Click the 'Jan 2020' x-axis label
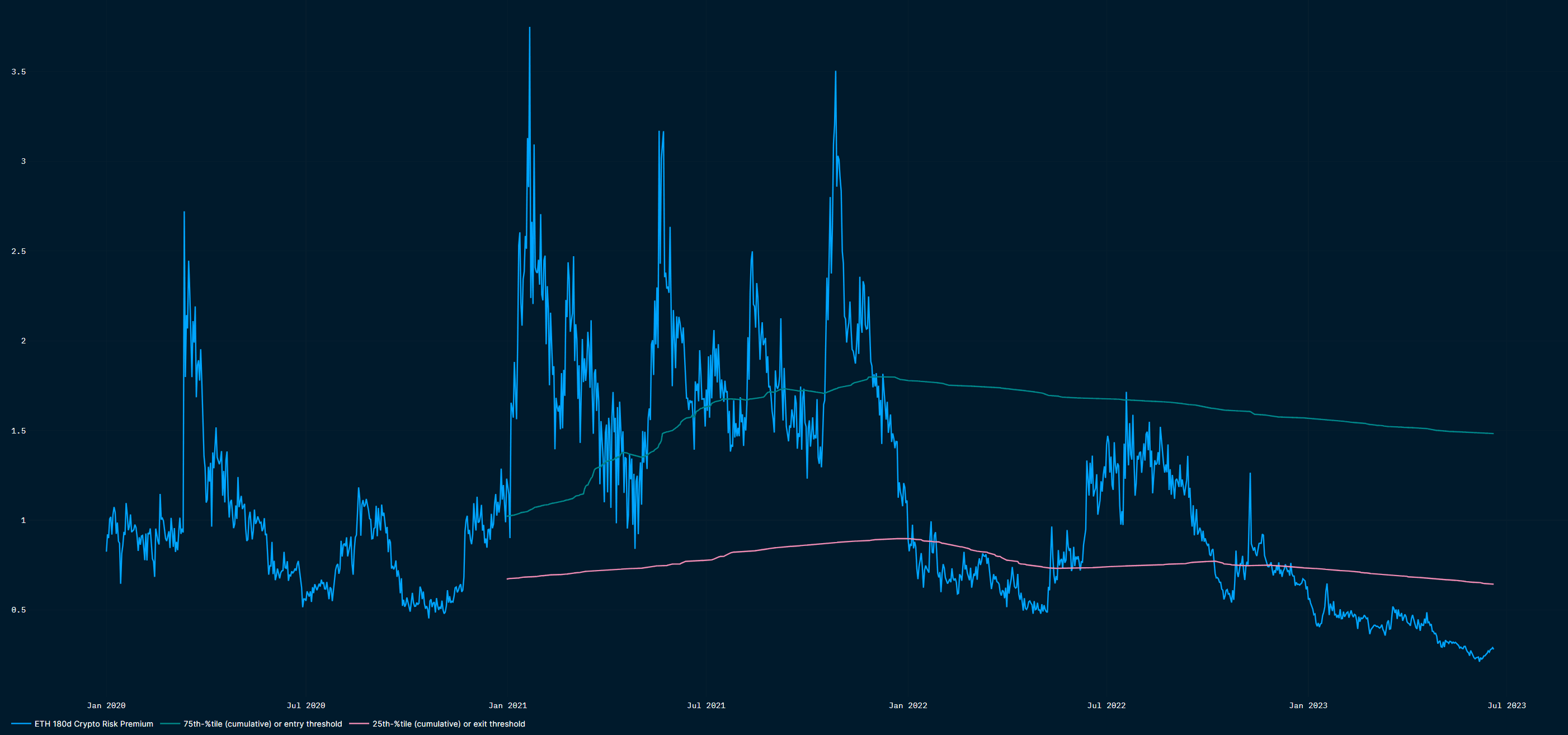Viewport: 1568px width, 735px height. (x=106, y=706)
